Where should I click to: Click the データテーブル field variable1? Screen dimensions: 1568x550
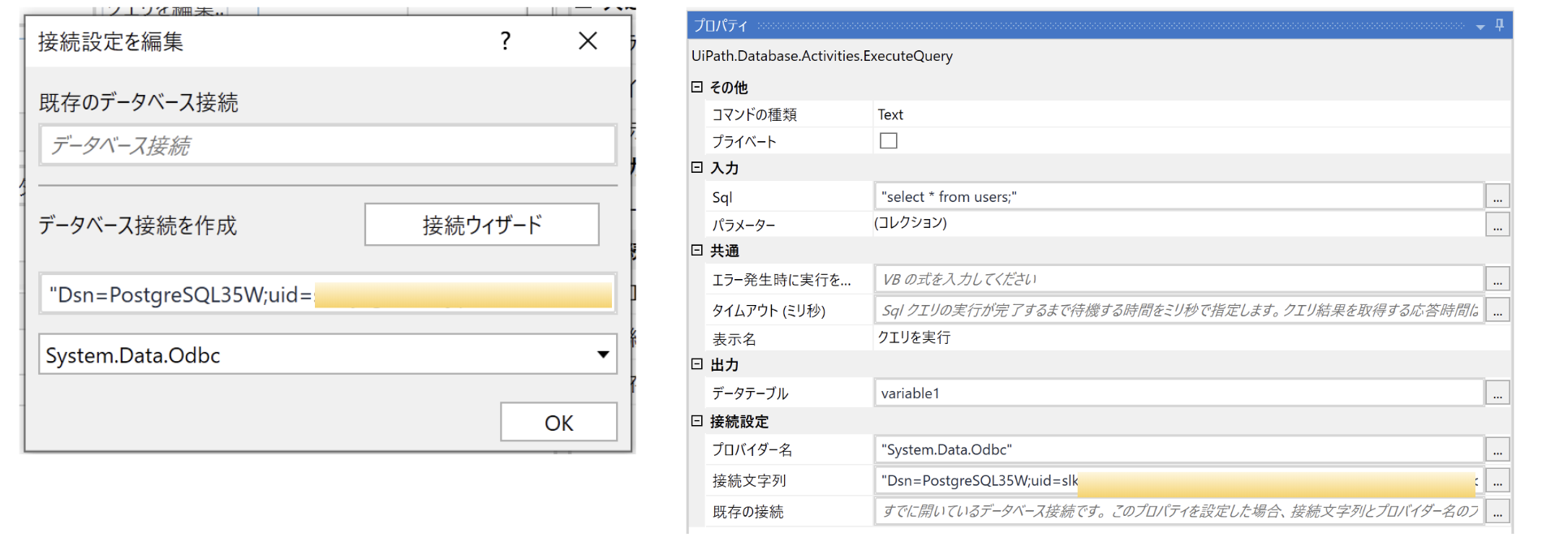1179,393
